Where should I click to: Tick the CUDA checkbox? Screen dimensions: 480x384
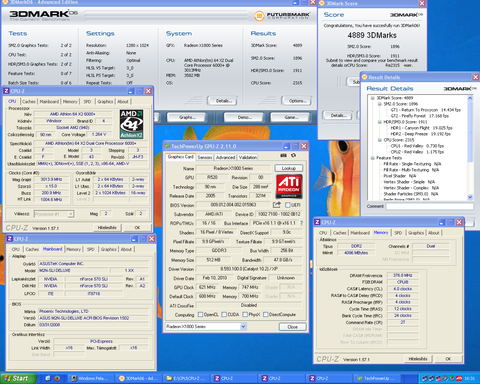click(x=224, y=314)
